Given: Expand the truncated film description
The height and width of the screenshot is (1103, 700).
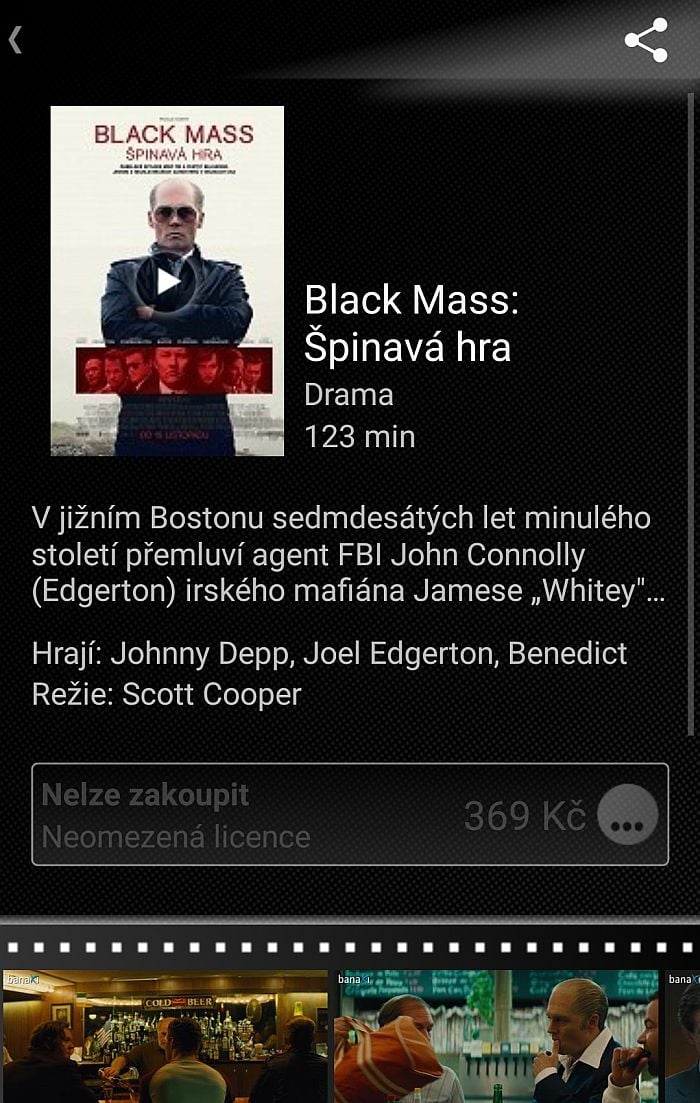Looking at the screenshot, I should click(348, 554).
